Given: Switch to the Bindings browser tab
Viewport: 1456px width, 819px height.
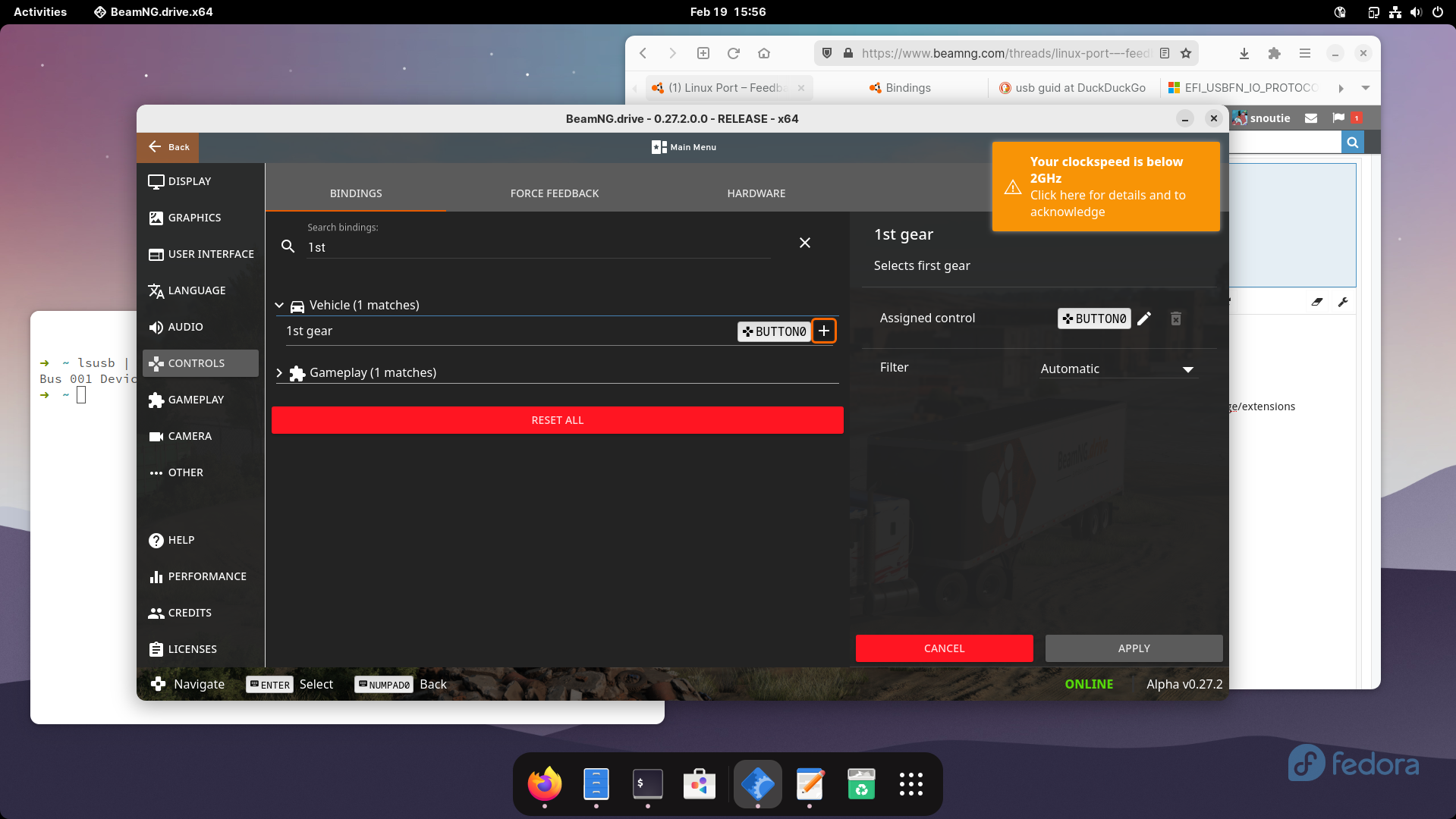Looking at the screenshot, I should [901, 88].
